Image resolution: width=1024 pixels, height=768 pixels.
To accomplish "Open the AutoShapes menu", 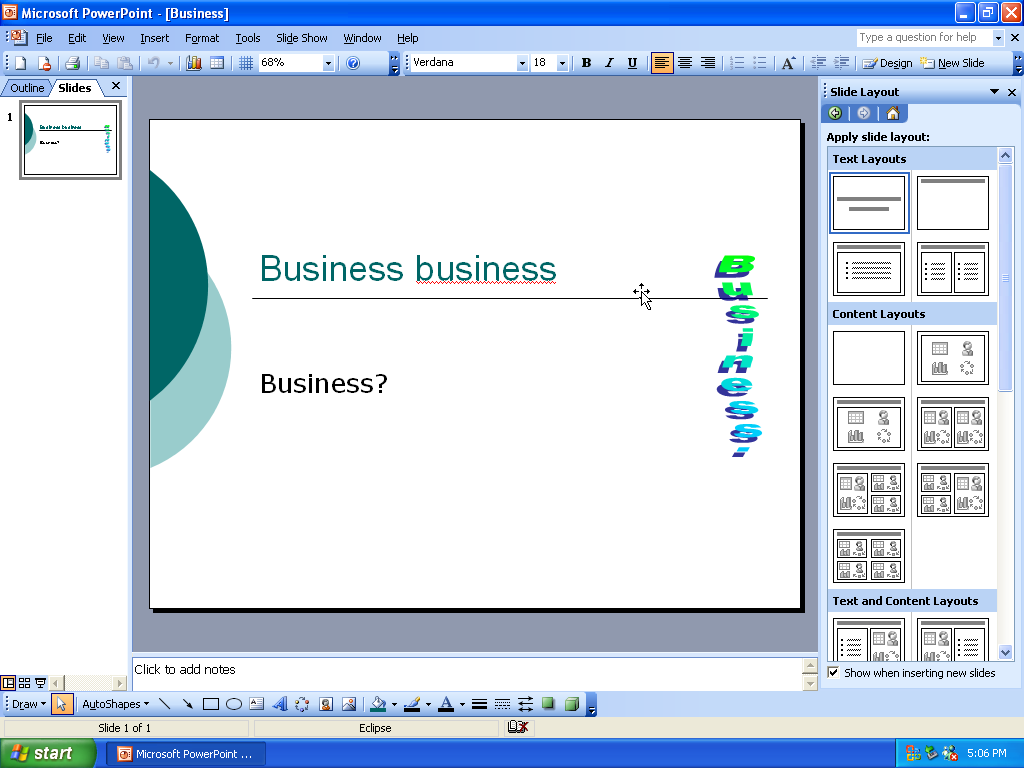I will click(x=116, y=704).
